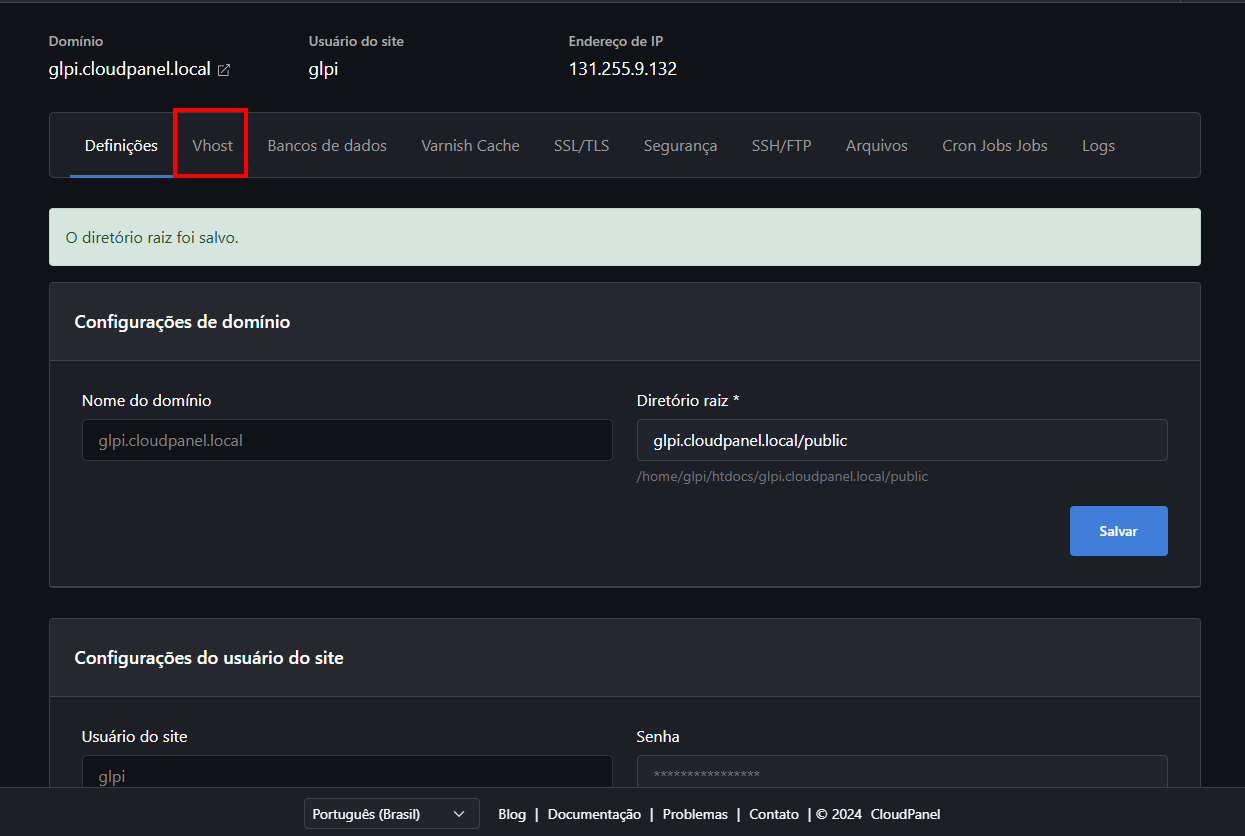Click the Usuário do site field
This screenshot has height=836, width=1245.
pos(346,772)
